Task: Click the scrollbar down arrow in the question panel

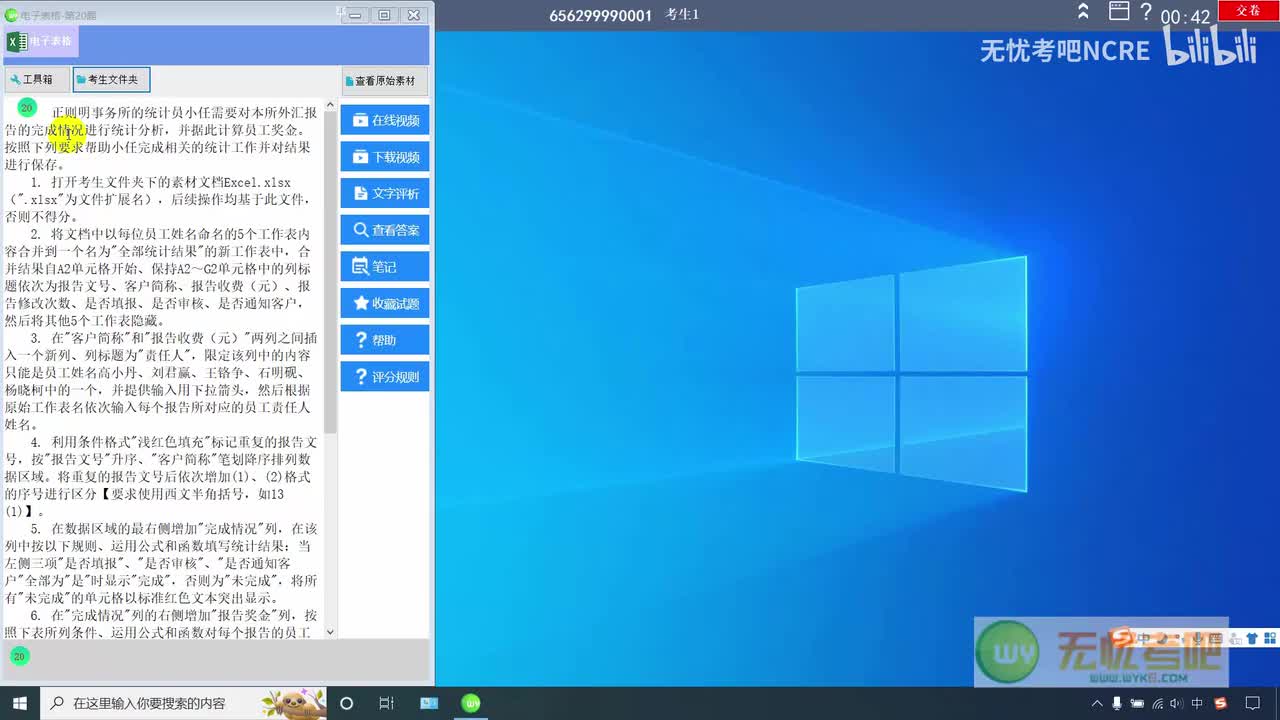Action: coord(331,632)
